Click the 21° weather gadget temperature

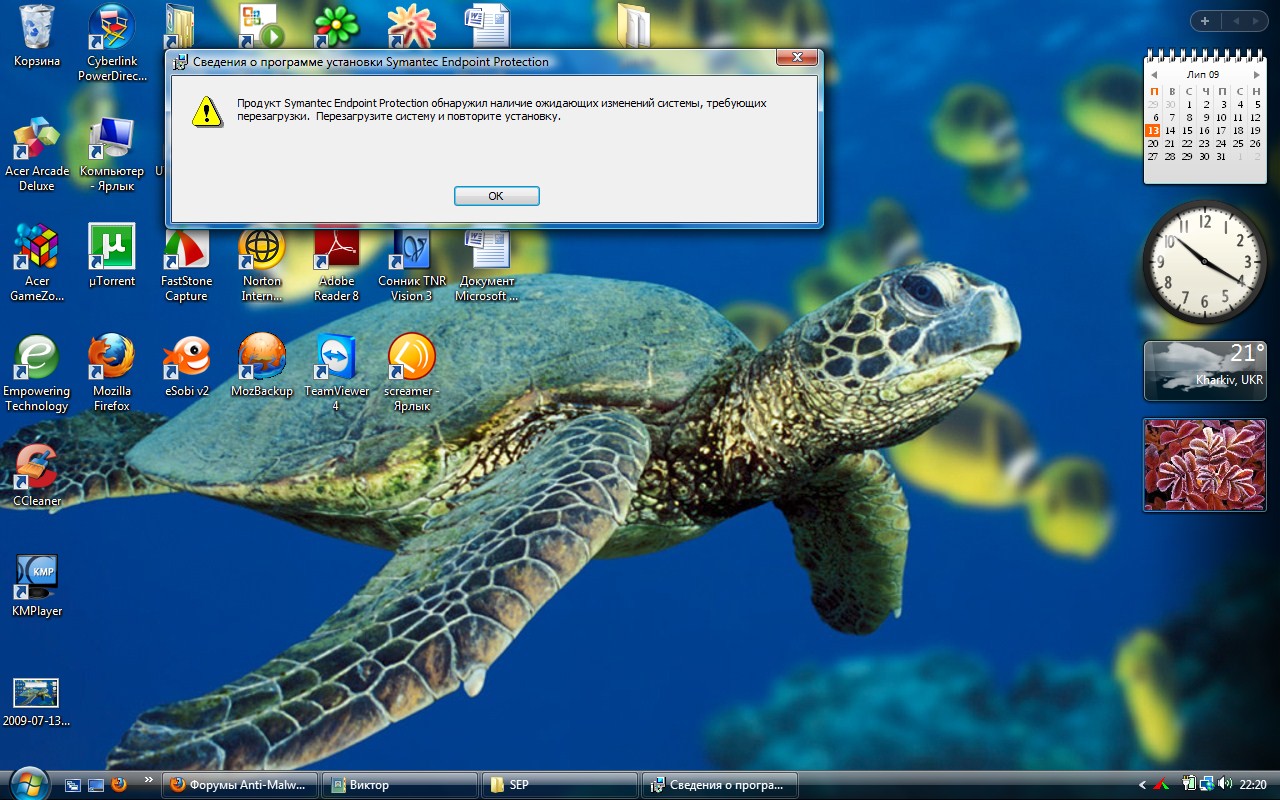[1247, 354]
